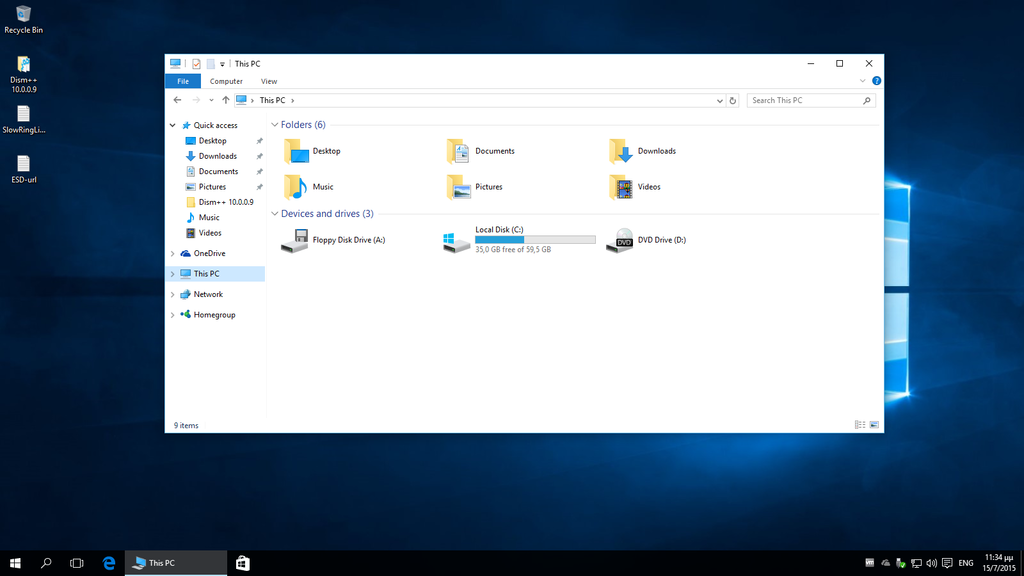Screen dimensions: 1024x576
Task: Launch the Store from the taskbar
Action: 243,564
